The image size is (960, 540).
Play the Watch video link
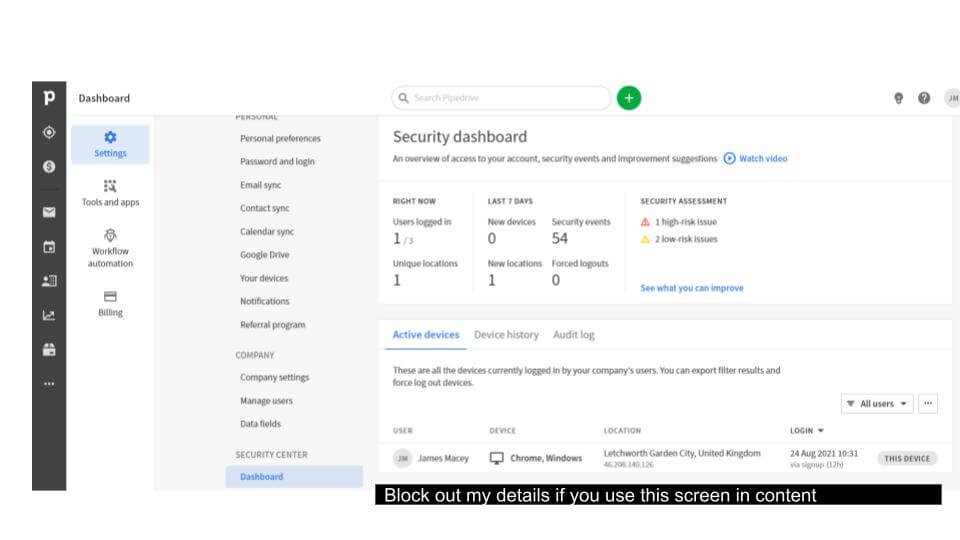pyautogui.click(x=756, y=159)
